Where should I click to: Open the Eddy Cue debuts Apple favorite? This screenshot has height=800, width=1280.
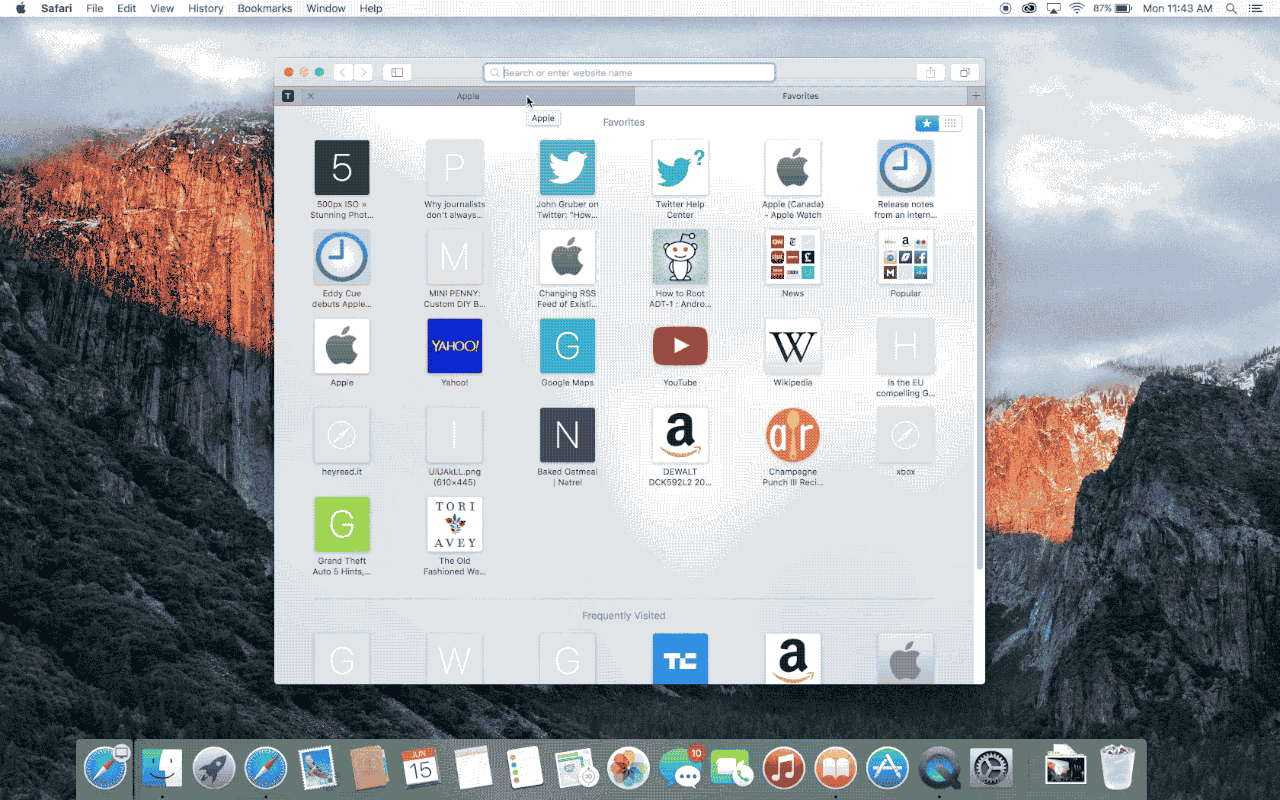click(342, 257)
